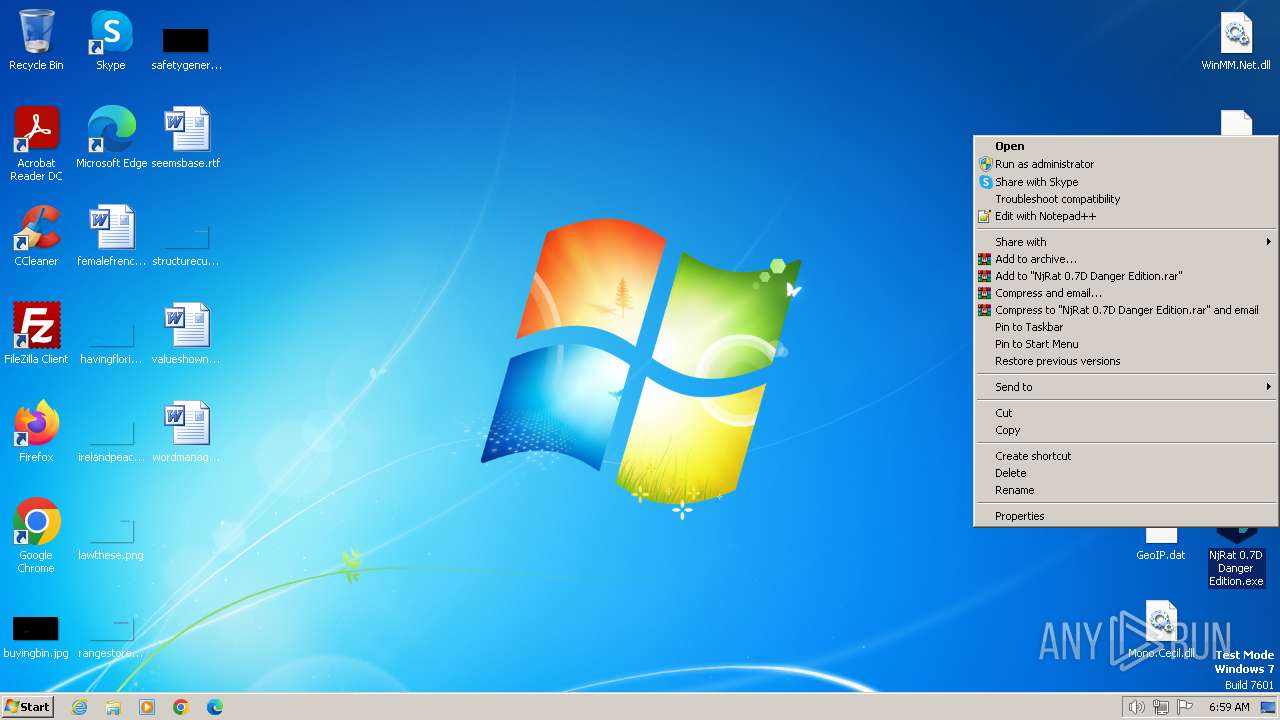1280x720 pixels.
Task: Launch Microsoft Edge desktop shortcut
Action: point(111,138)
